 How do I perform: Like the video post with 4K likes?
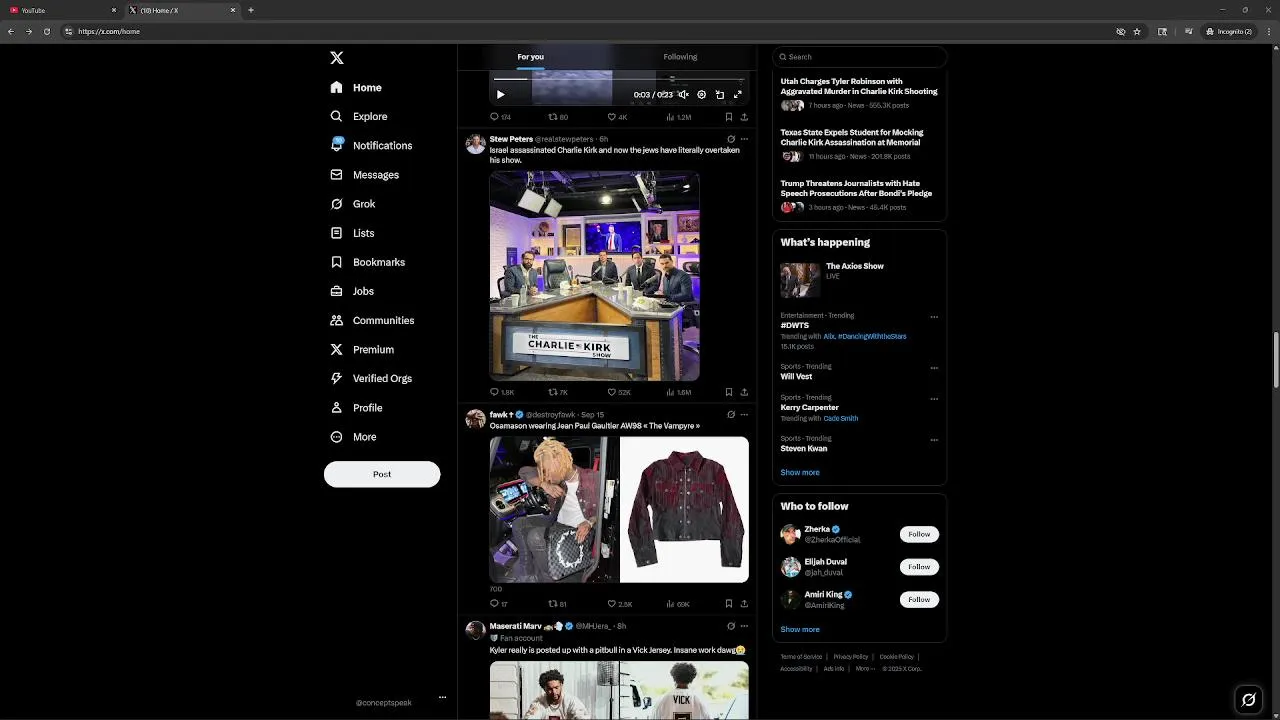click(617, 117)
